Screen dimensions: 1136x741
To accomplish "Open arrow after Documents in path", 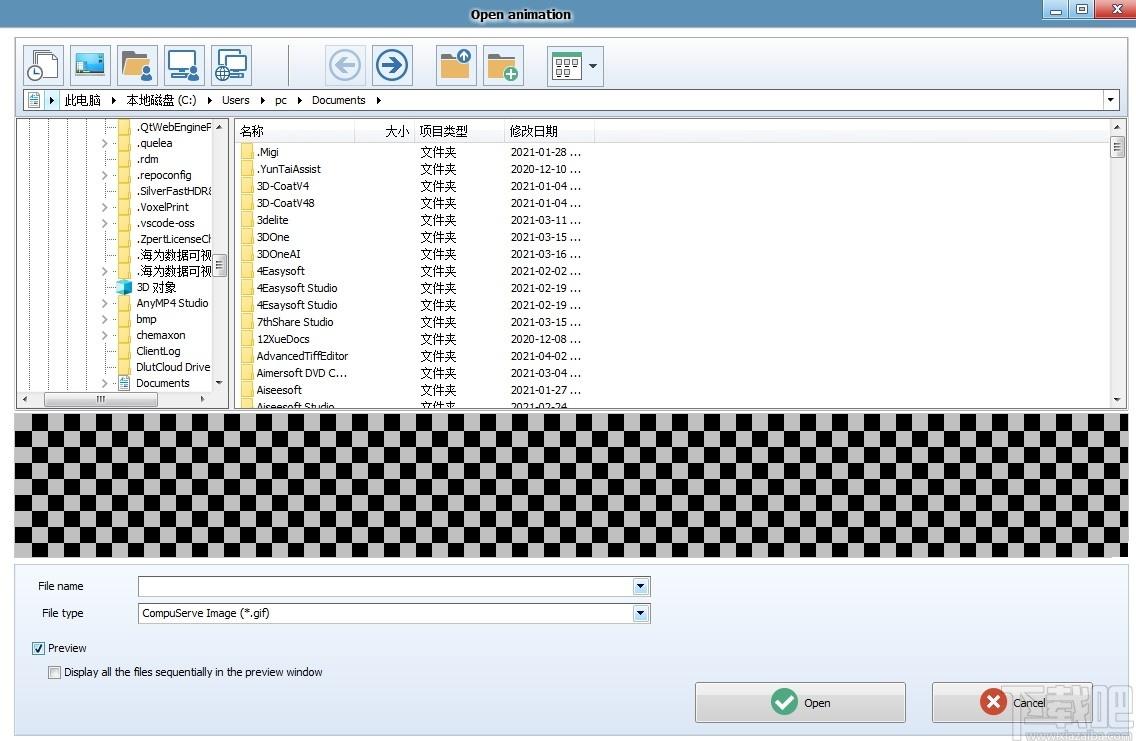I will [379, 100].
